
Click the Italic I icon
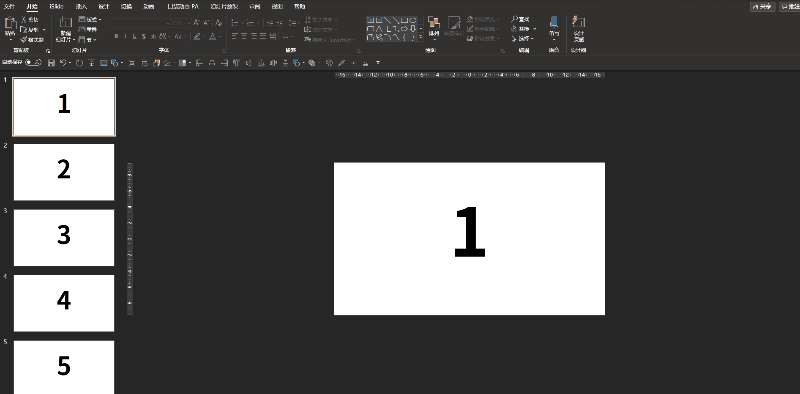tap(126, 36)
